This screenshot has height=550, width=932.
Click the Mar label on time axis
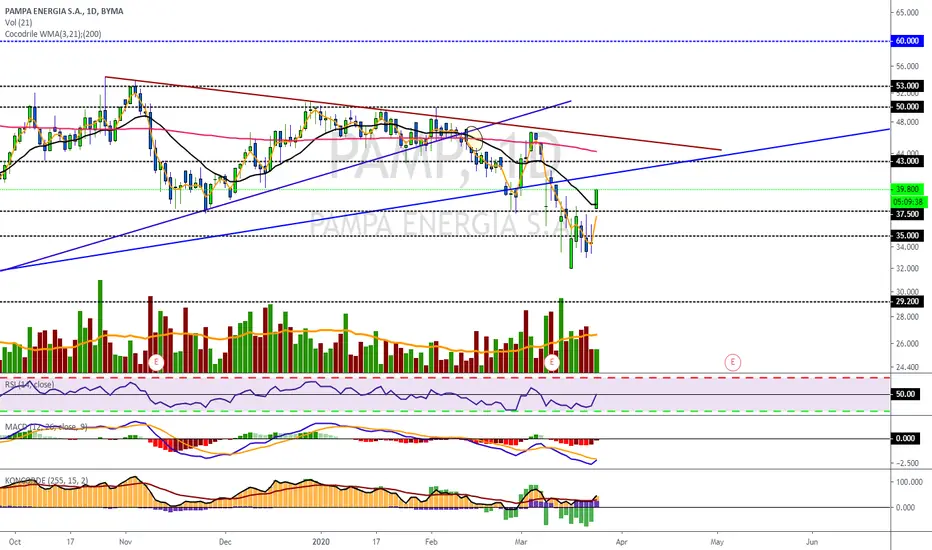(521, 542)
